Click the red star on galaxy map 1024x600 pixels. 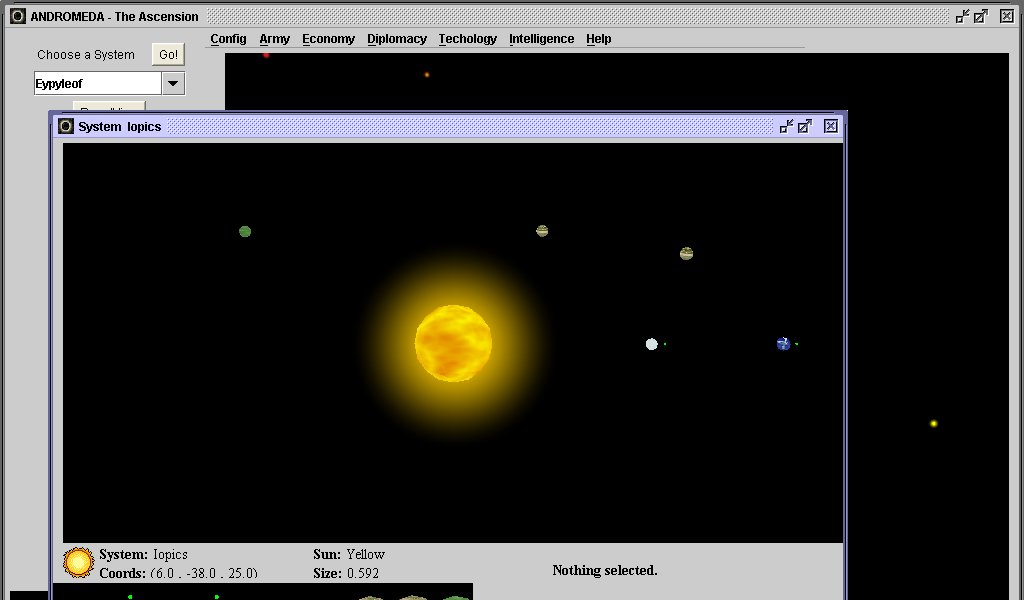click(x=266, y=55)
